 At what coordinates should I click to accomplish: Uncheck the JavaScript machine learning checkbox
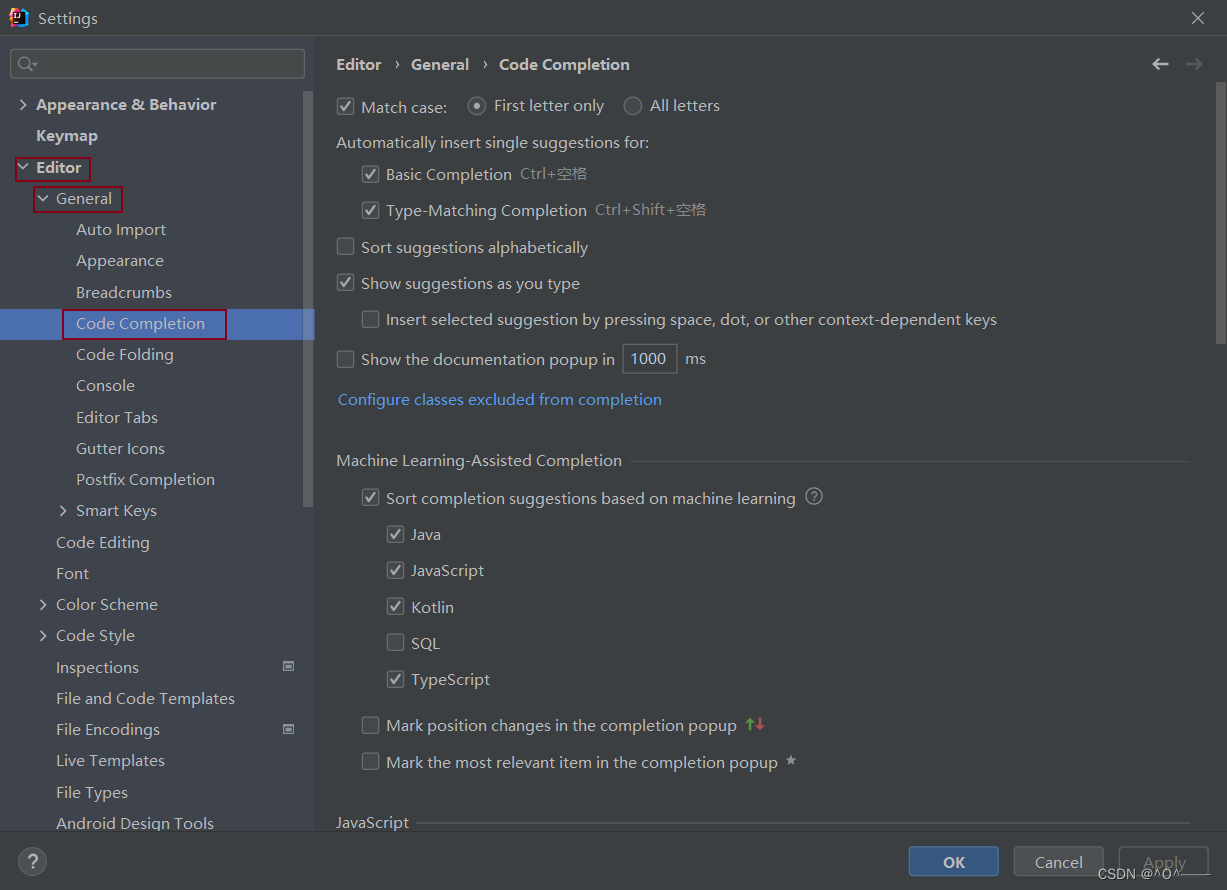(396, 570)
